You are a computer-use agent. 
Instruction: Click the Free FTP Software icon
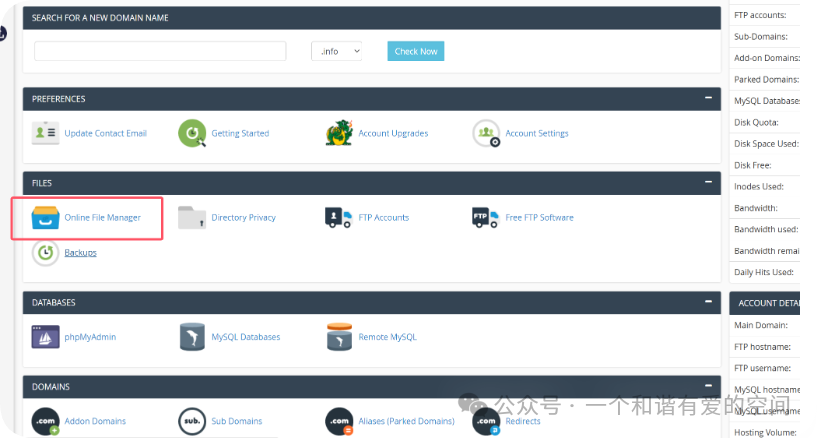coord(486,218)
